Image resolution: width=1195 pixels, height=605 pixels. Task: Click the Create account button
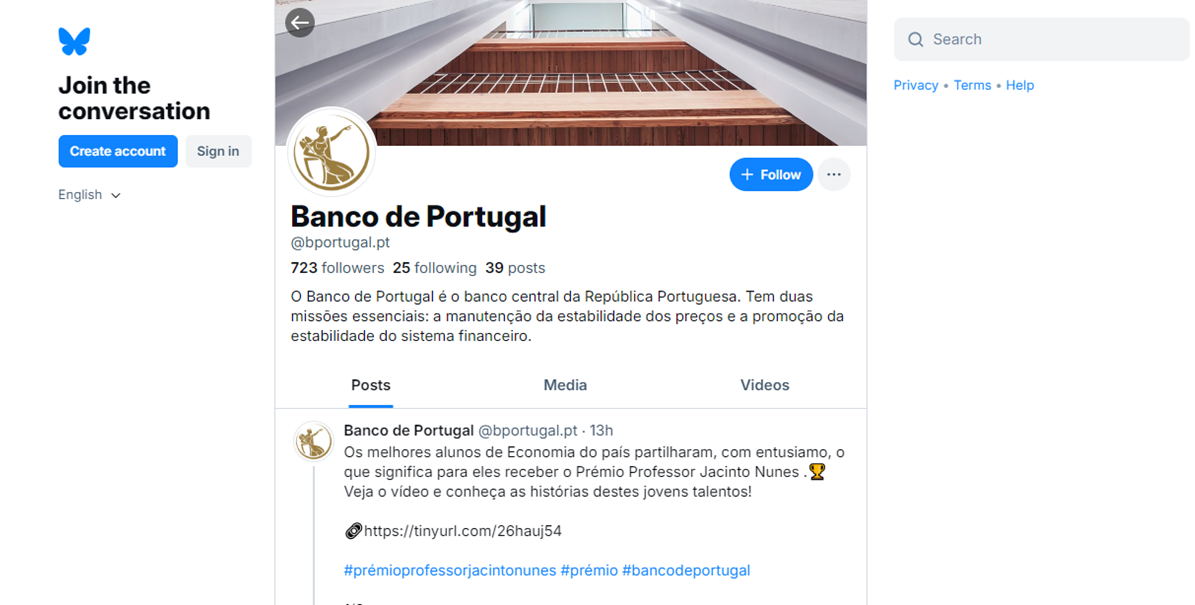(118, 151)
